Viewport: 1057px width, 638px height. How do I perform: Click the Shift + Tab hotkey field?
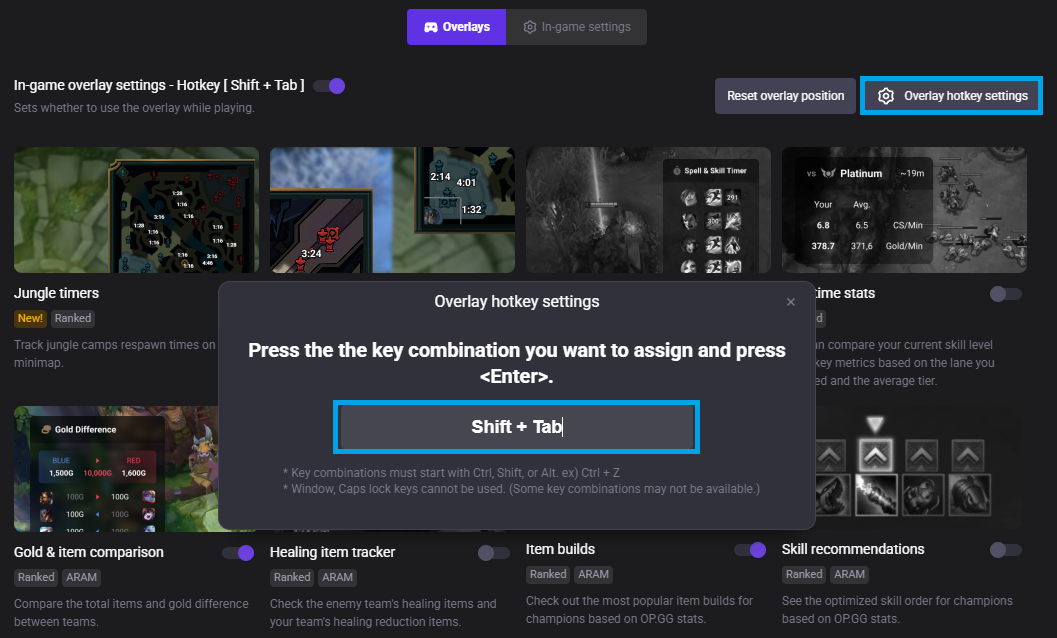click(x=516, y=427)
